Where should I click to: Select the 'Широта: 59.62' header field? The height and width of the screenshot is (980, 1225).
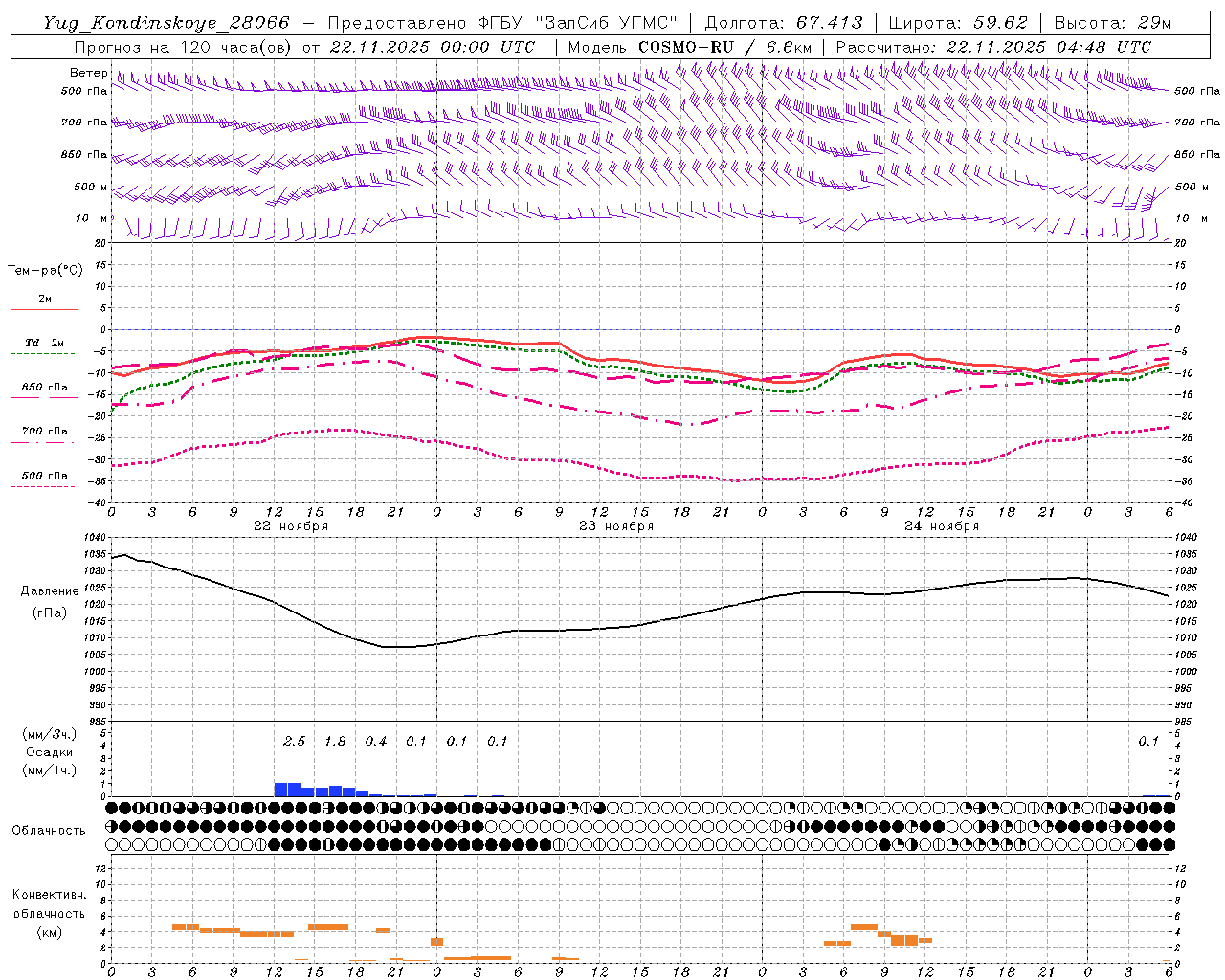tap(958, 23)
